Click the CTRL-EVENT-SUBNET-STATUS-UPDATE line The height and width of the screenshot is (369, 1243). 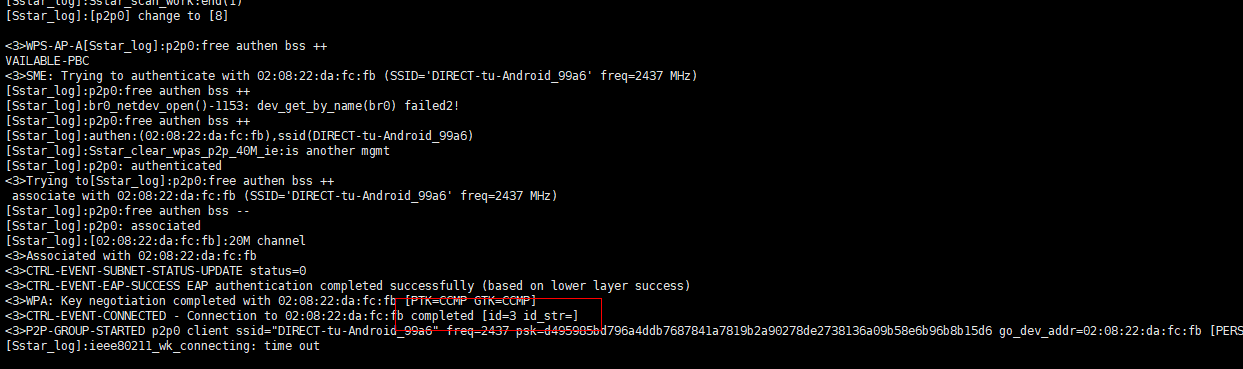point(155,271)
